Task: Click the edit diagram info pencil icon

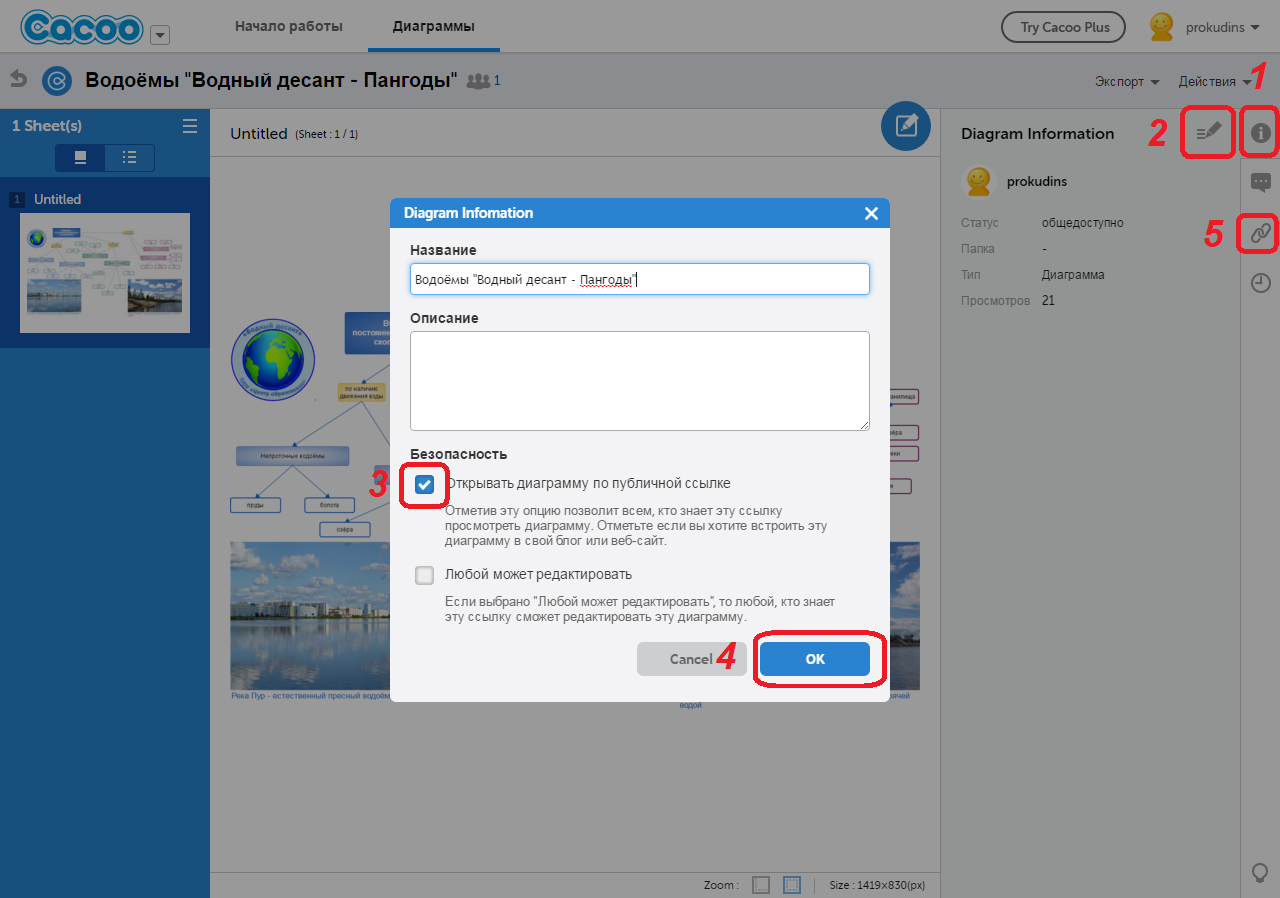Action: 1208,133
